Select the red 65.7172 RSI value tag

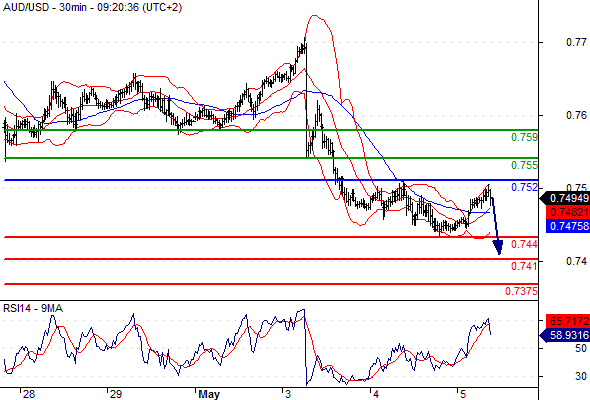[568, 321]
